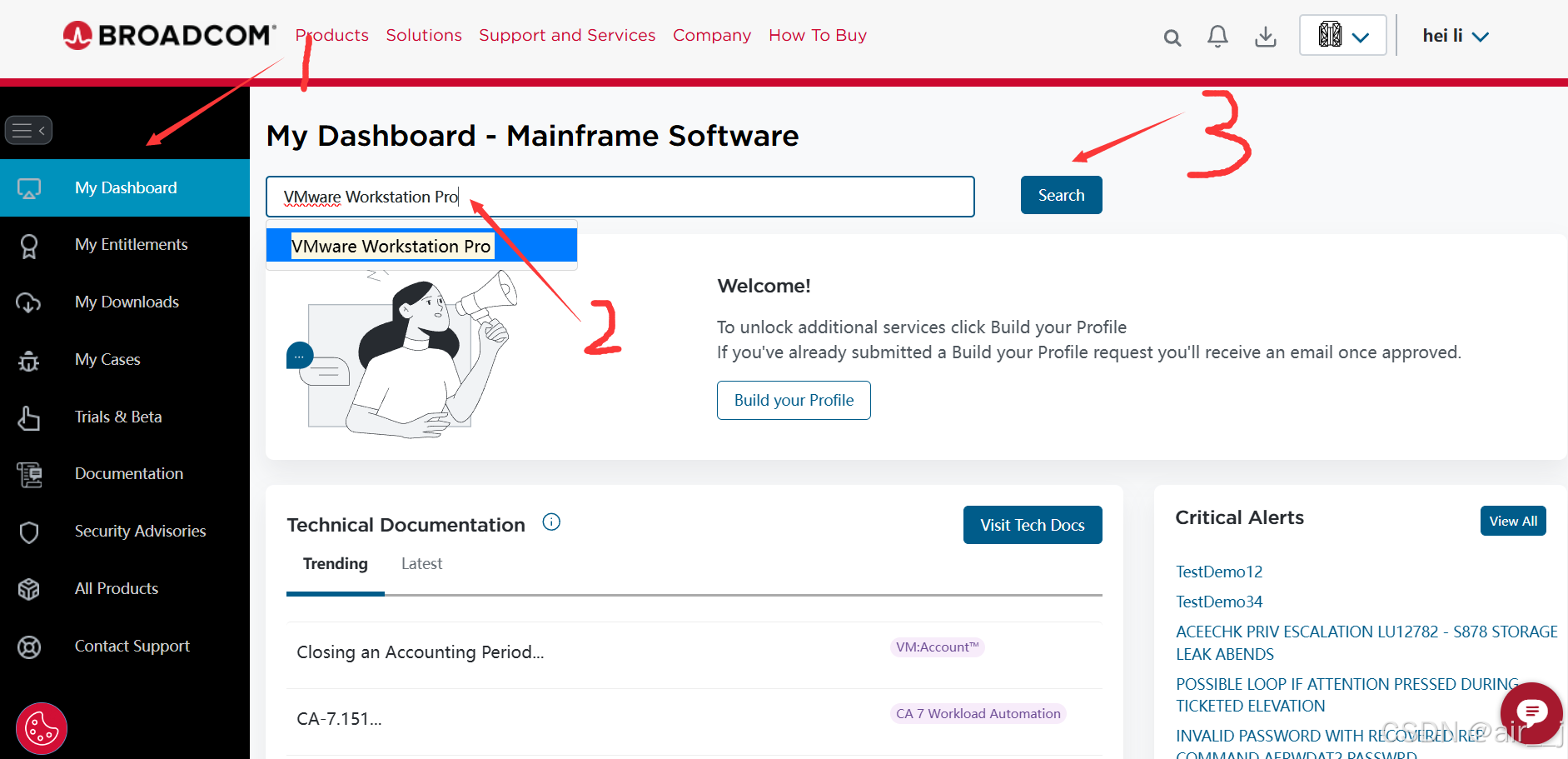
Task: Open ACEECHK PRIV ESCALATION alert
Action: pyautogui.click(x=1366, y=642)
